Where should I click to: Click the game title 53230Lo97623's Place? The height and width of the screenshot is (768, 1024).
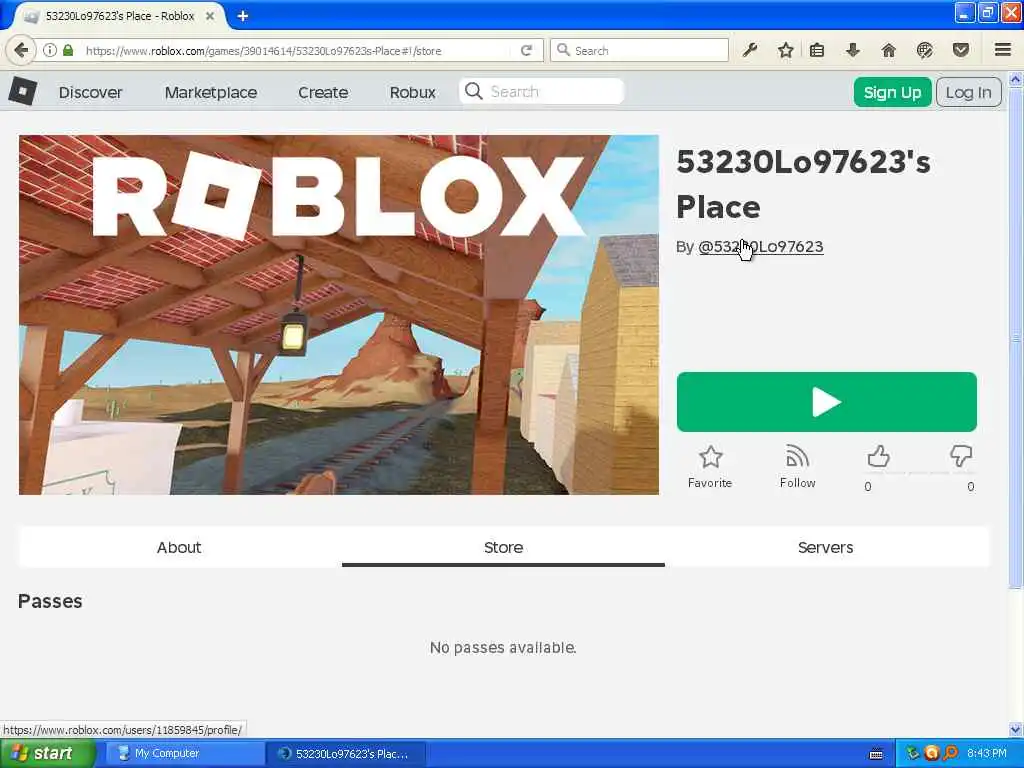803,184
